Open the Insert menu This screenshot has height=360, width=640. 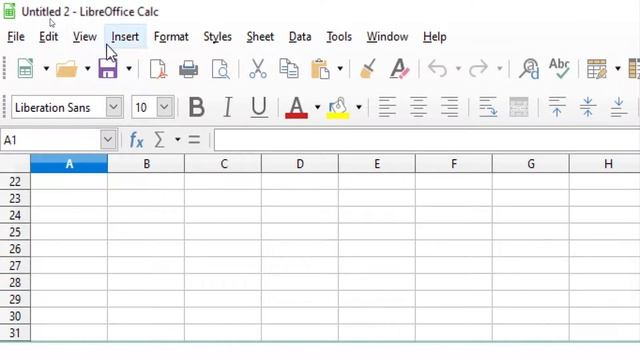point(125,37)
